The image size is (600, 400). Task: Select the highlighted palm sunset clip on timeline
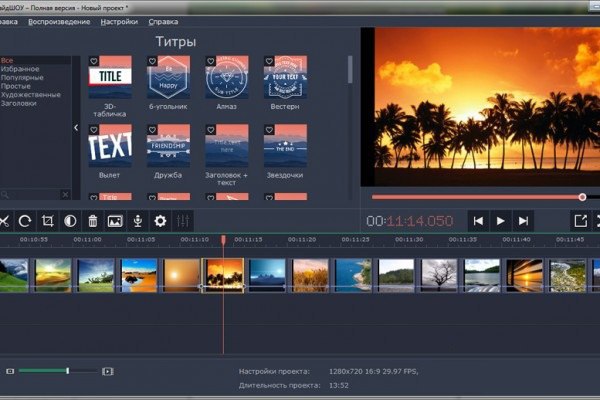[x=223, y=276]
